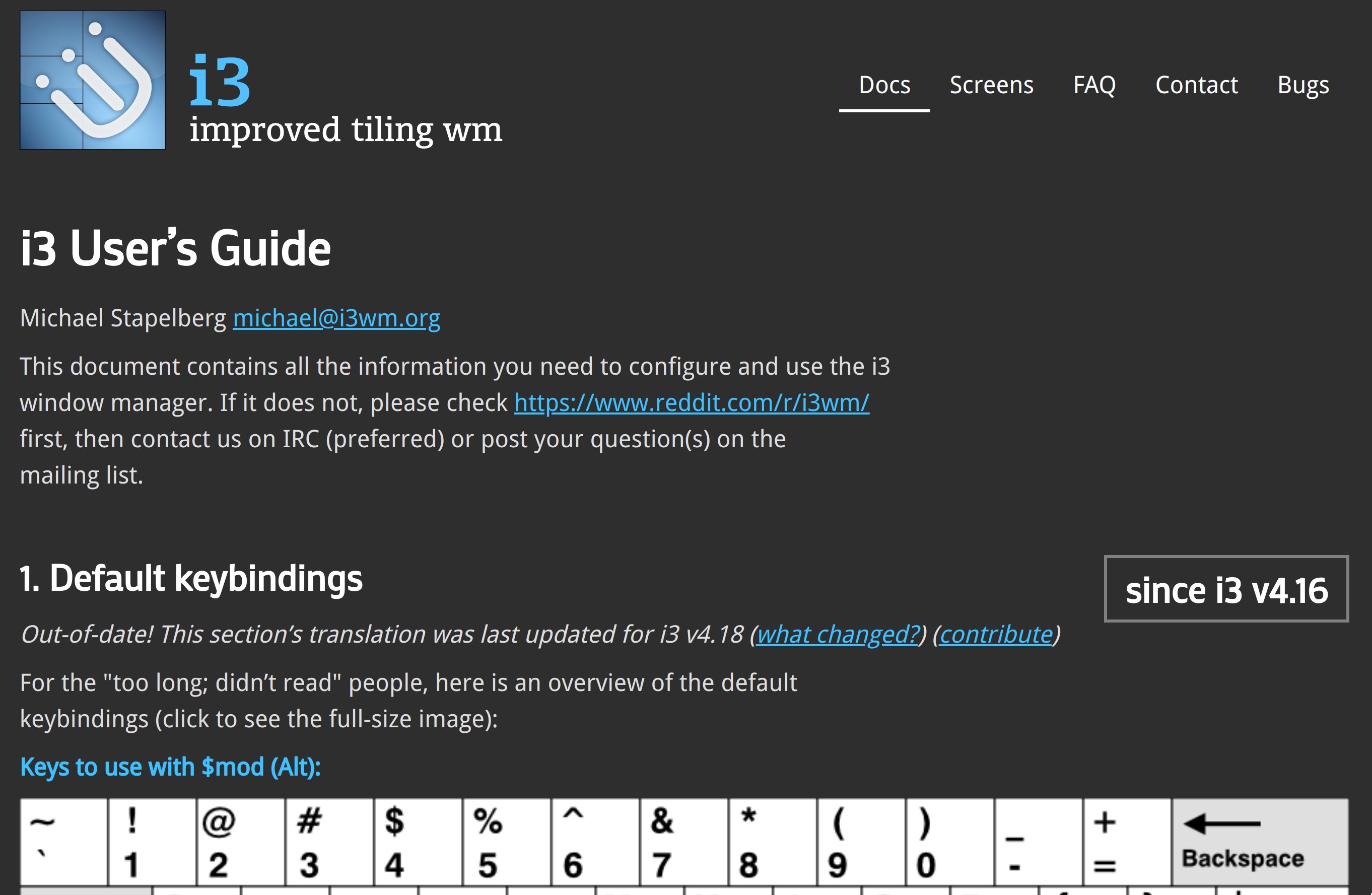This screenshot has width=1372, height=895.
Task: Click the + = key in keyboard image
Action: tap(1128, 842)
